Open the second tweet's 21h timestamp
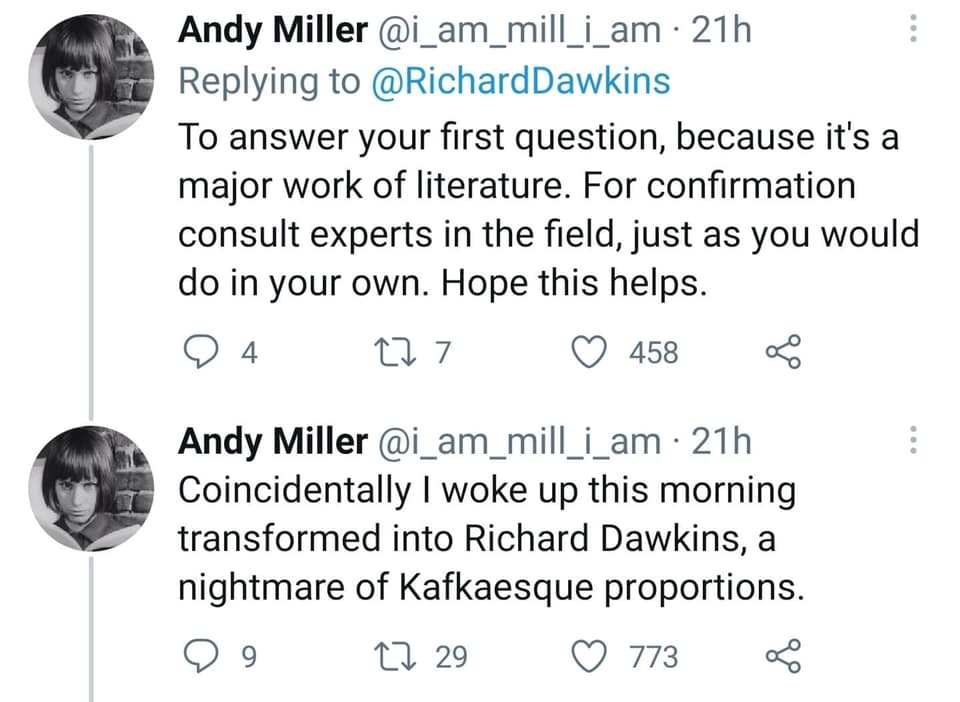 coord(721,439)
